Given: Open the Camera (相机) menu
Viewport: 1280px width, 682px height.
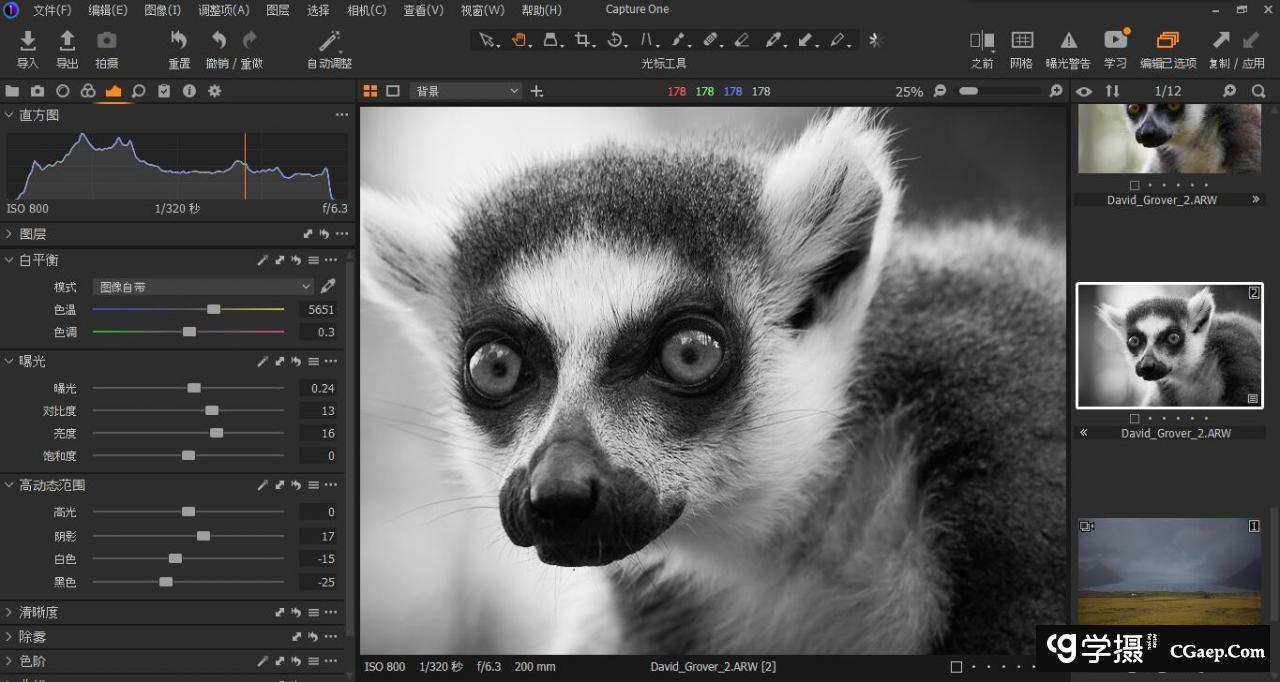Looking at the screenshot, I should pos(366,10).
